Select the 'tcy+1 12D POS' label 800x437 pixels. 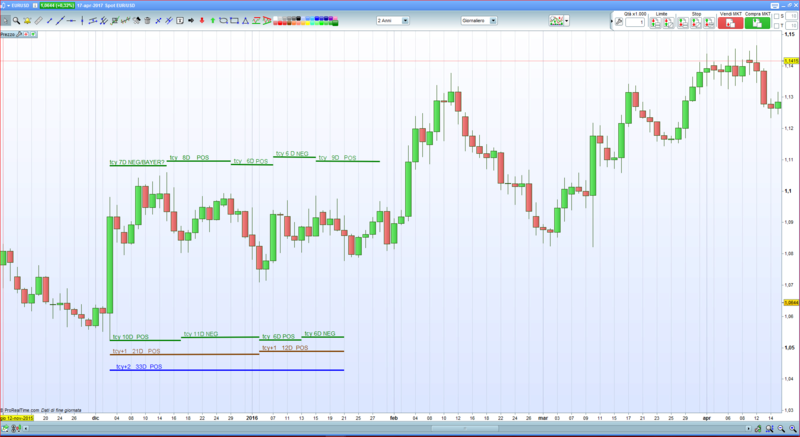tap(285, 348)
